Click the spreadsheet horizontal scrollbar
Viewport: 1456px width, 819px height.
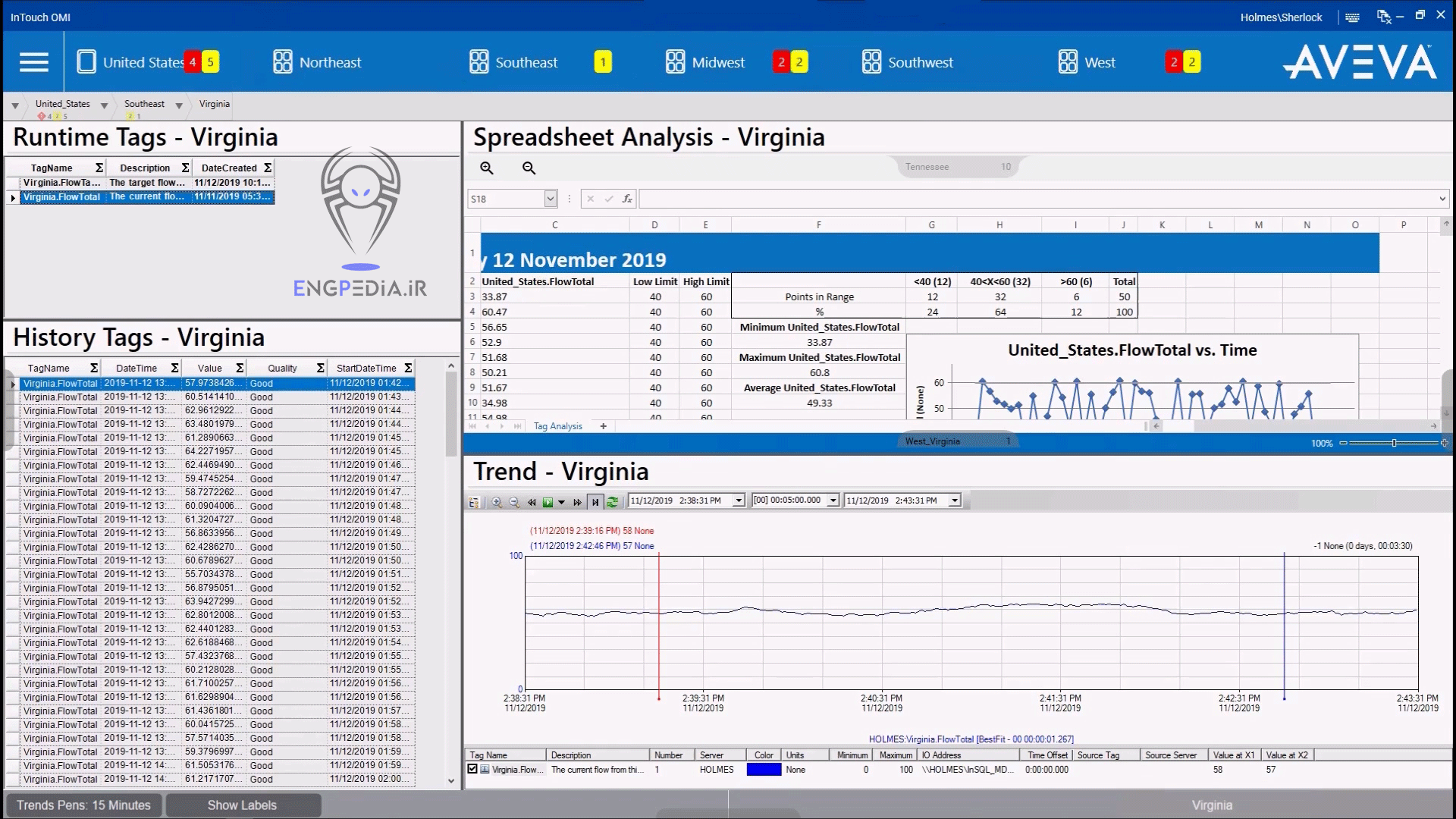(1295, 426)
